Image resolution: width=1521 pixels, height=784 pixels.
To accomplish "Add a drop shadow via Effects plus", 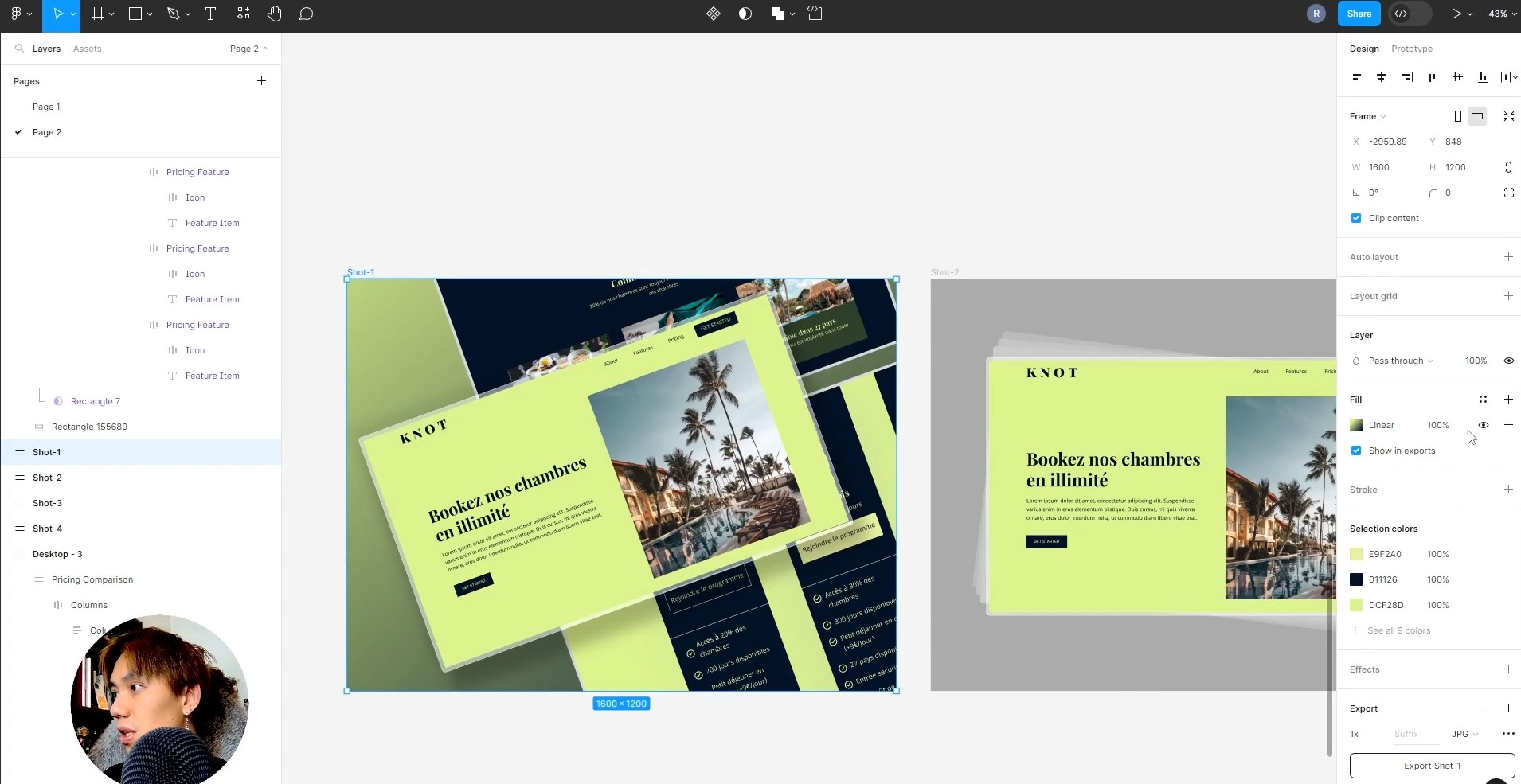I will 1508,669.
